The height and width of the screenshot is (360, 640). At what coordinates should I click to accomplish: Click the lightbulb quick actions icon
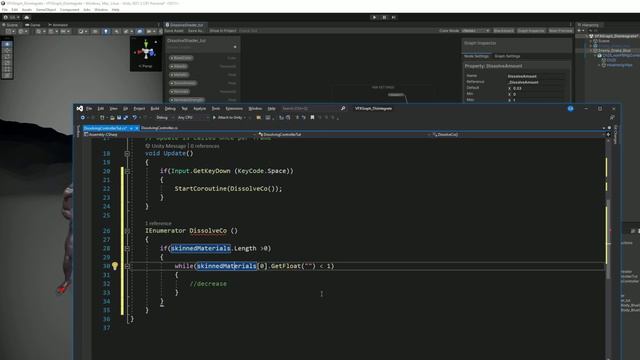(115, 266)
